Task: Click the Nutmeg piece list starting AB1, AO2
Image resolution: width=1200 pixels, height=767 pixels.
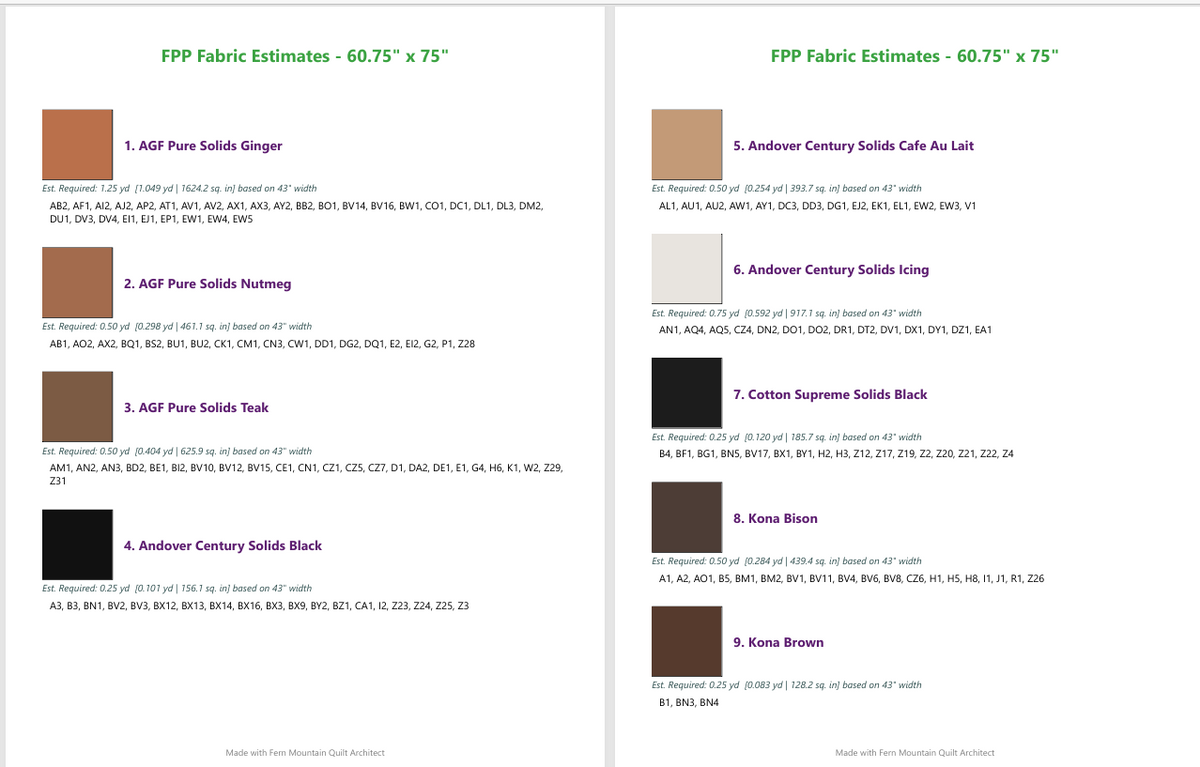Action: 262,344
